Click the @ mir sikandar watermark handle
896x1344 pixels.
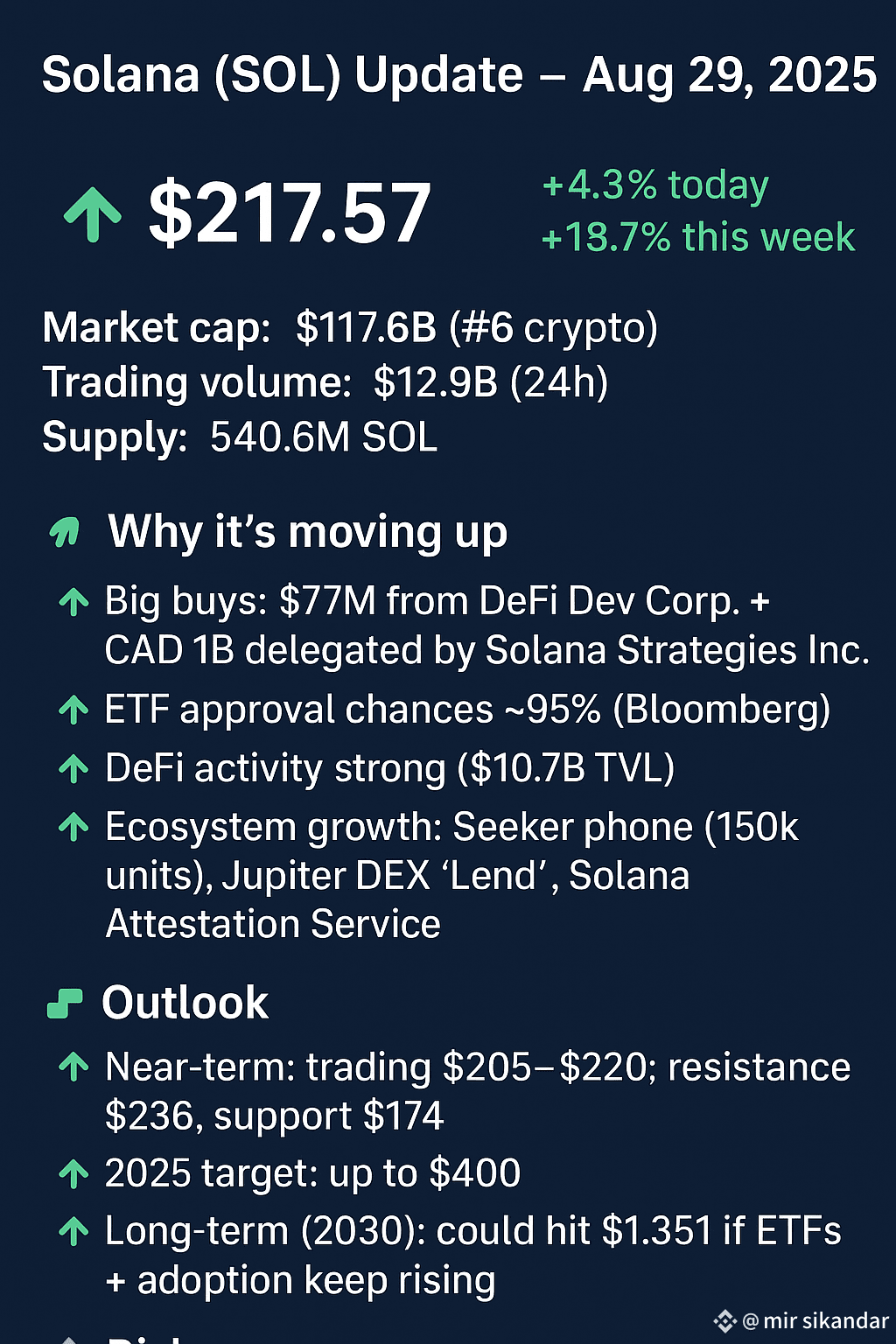(x=815, y=1320)
